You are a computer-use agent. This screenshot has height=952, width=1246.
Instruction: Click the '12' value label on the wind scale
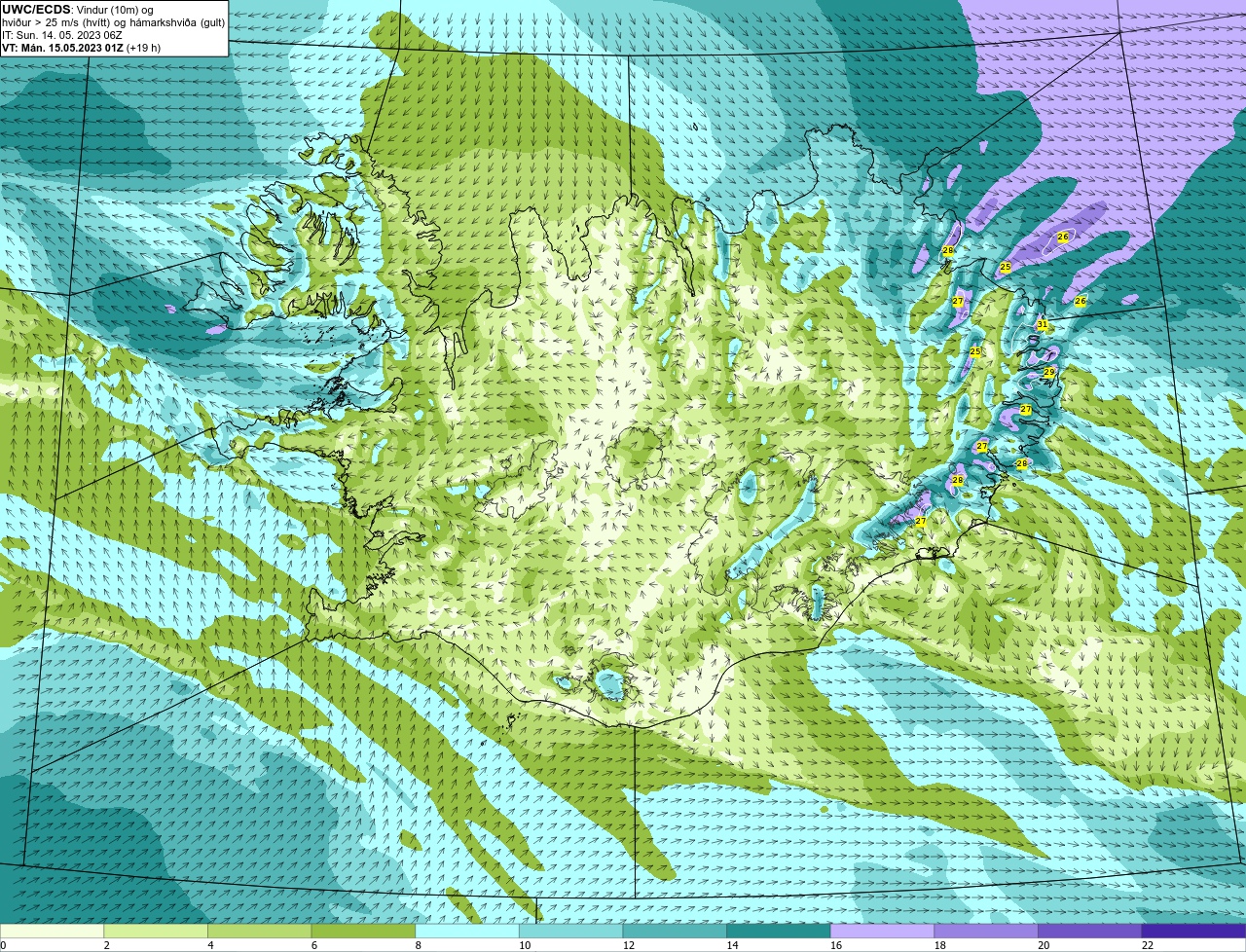pyautogui.click(x=629, y=945)
